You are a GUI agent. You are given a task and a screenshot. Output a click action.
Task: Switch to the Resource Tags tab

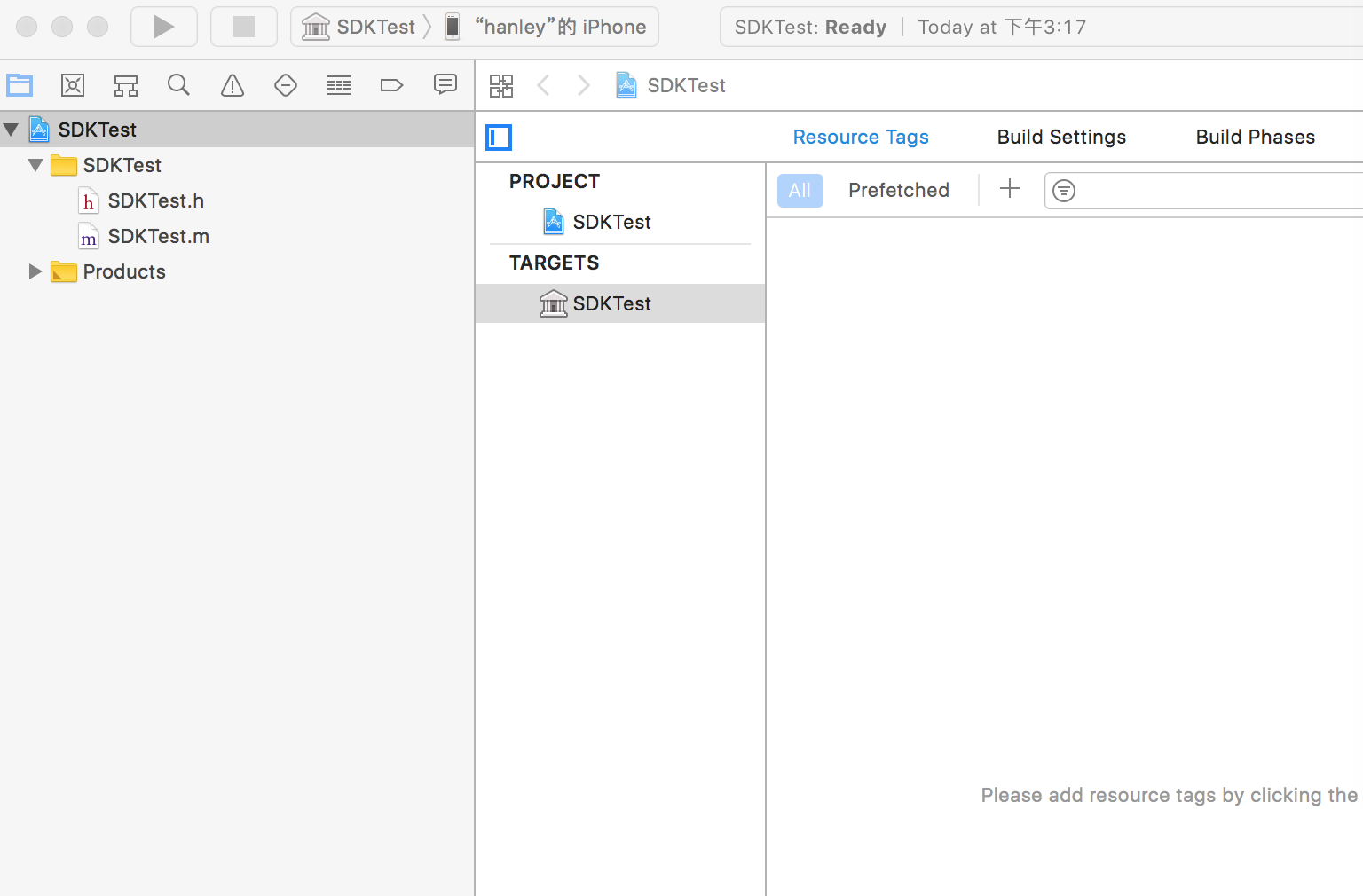[861, 137]
